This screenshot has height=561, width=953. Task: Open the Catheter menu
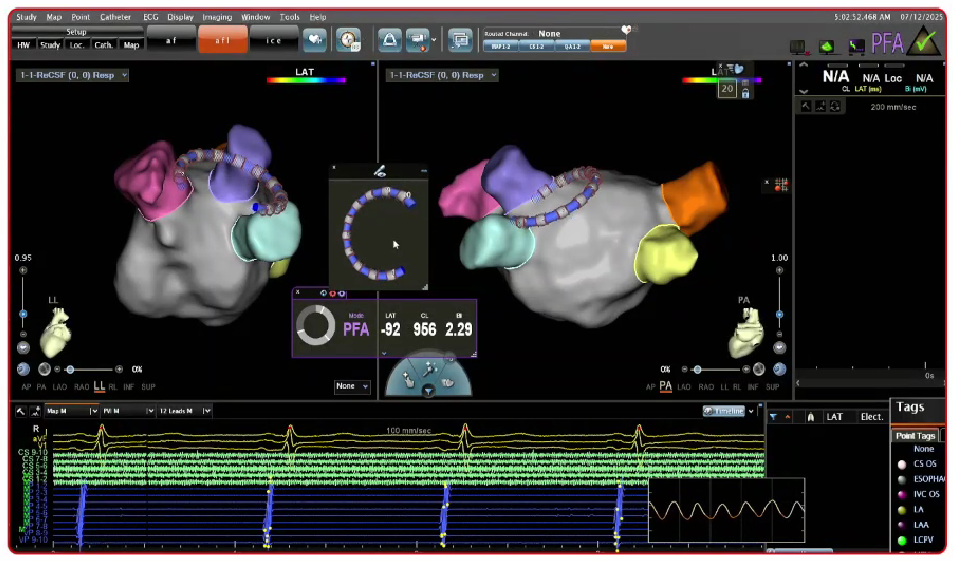(115, 17)
